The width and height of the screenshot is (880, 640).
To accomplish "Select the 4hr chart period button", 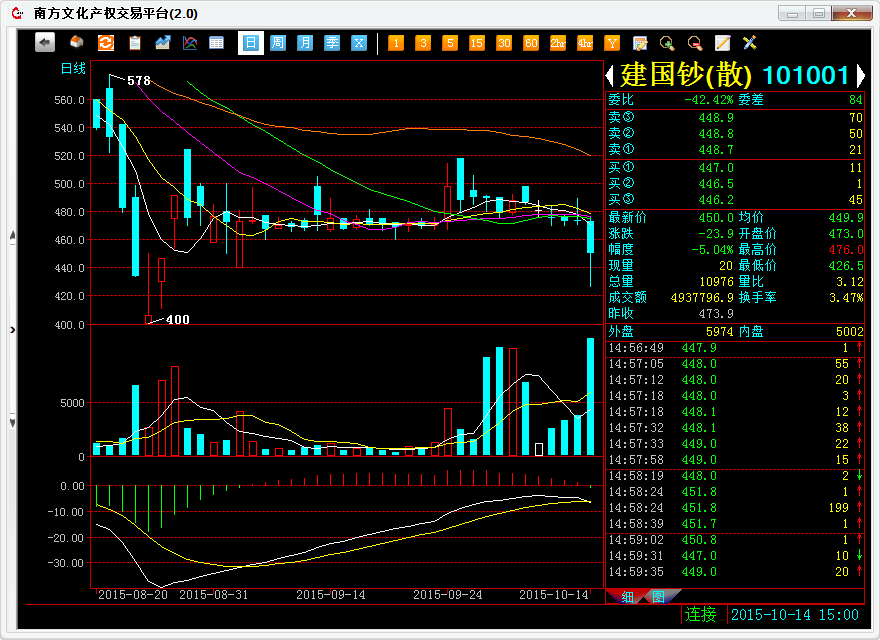I will pos(585,42).
